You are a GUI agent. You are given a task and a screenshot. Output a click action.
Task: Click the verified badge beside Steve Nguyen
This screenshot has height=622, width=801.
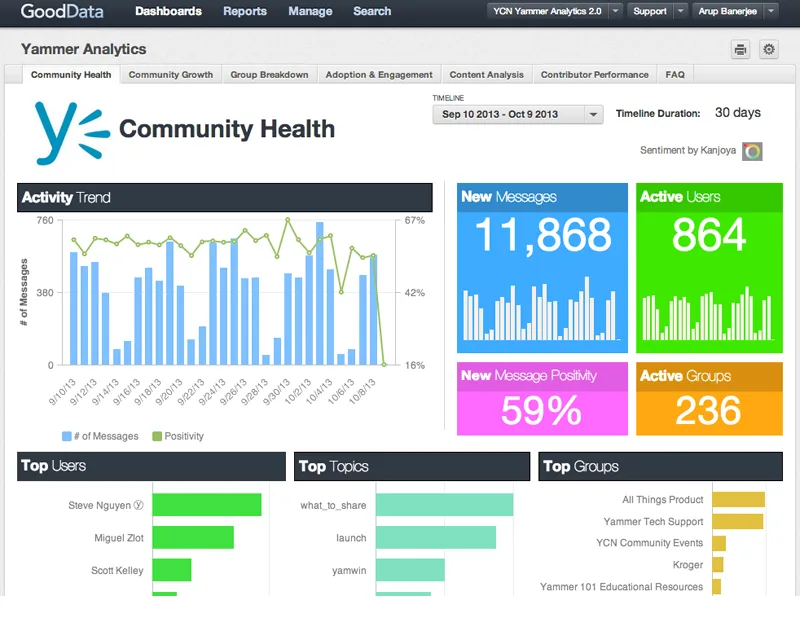(x=138, y=505)
